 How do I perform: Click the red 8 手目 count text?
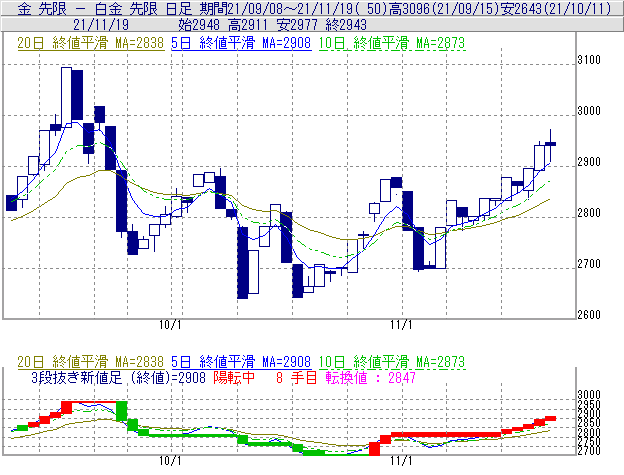(296, 377)
